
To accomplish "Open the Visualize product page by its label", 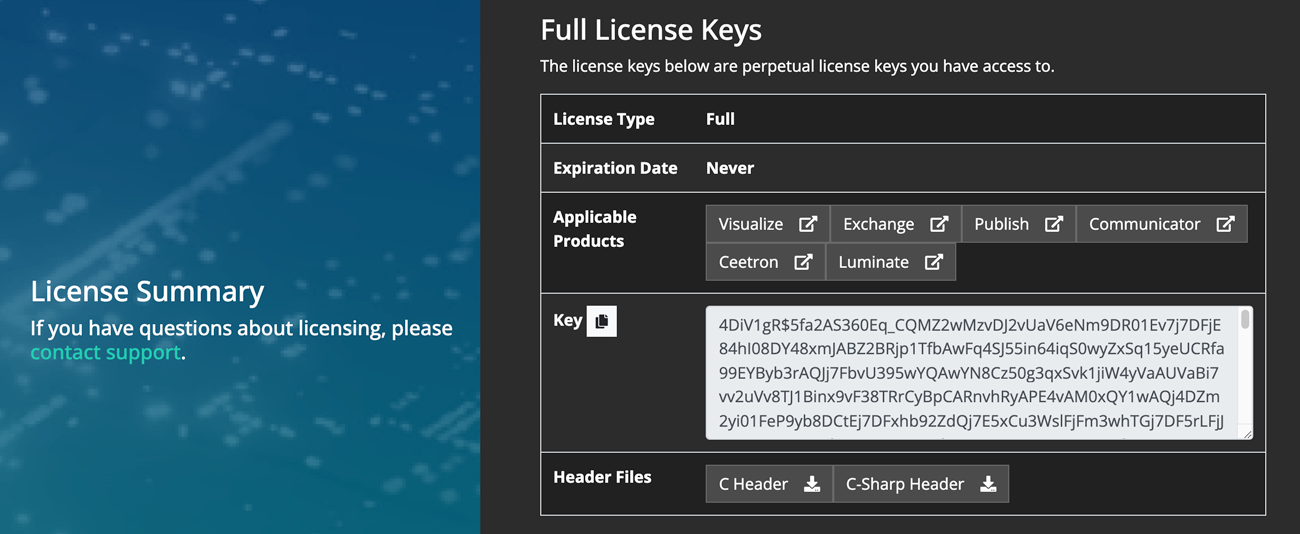I will point(750,224).
